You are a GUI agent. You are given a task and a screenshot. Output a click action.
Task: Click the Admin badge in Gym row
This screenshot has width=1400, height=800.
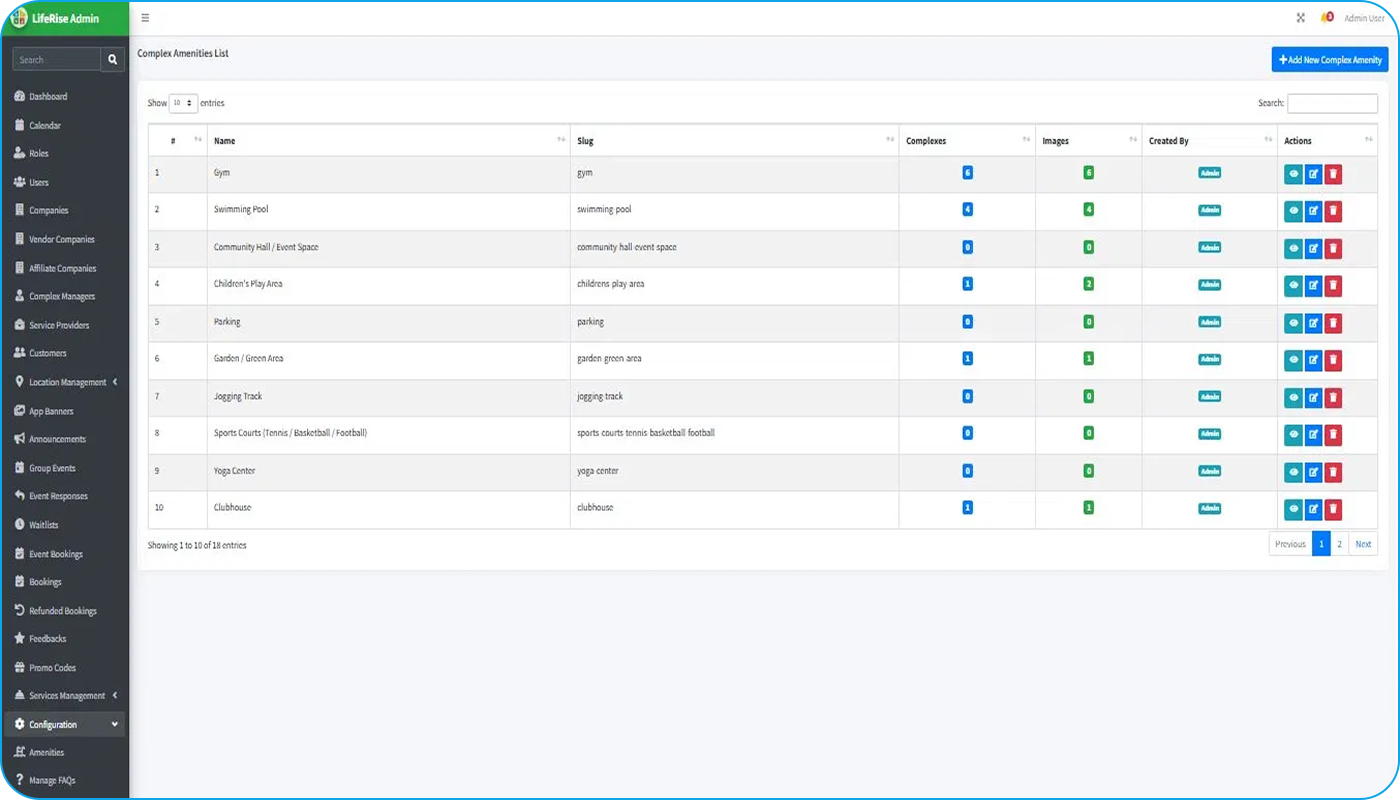1210,173
